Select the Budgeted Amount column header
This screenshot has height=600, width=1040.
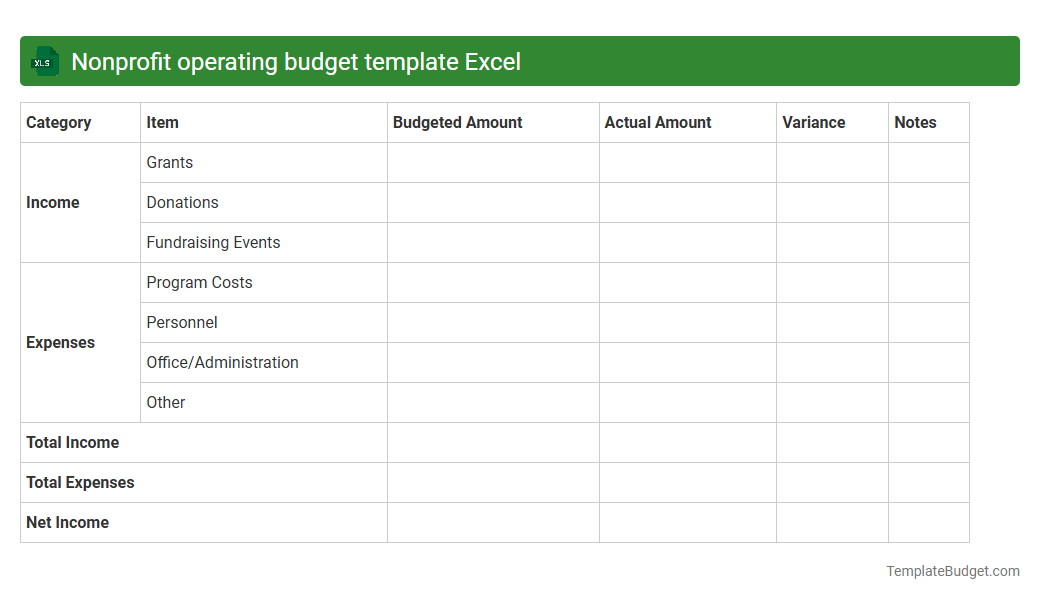point(457,122)
